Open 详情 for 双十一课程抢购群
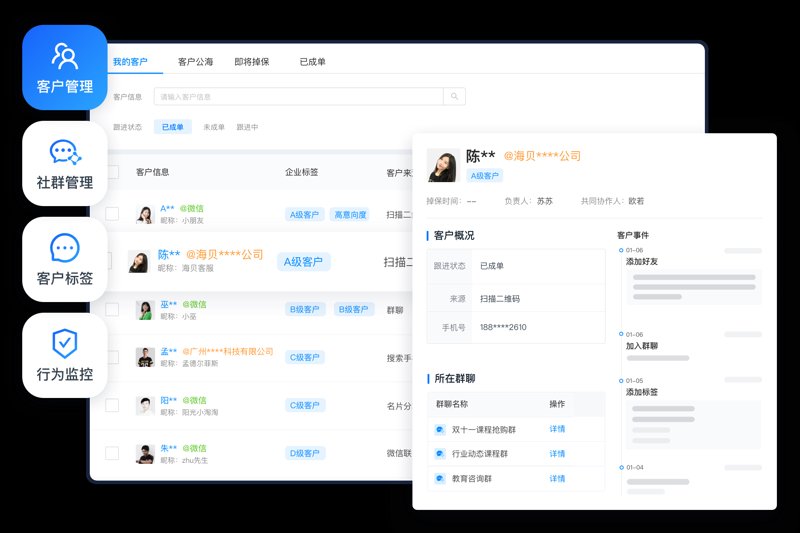800x533 pixels. [x=557, y=429]
